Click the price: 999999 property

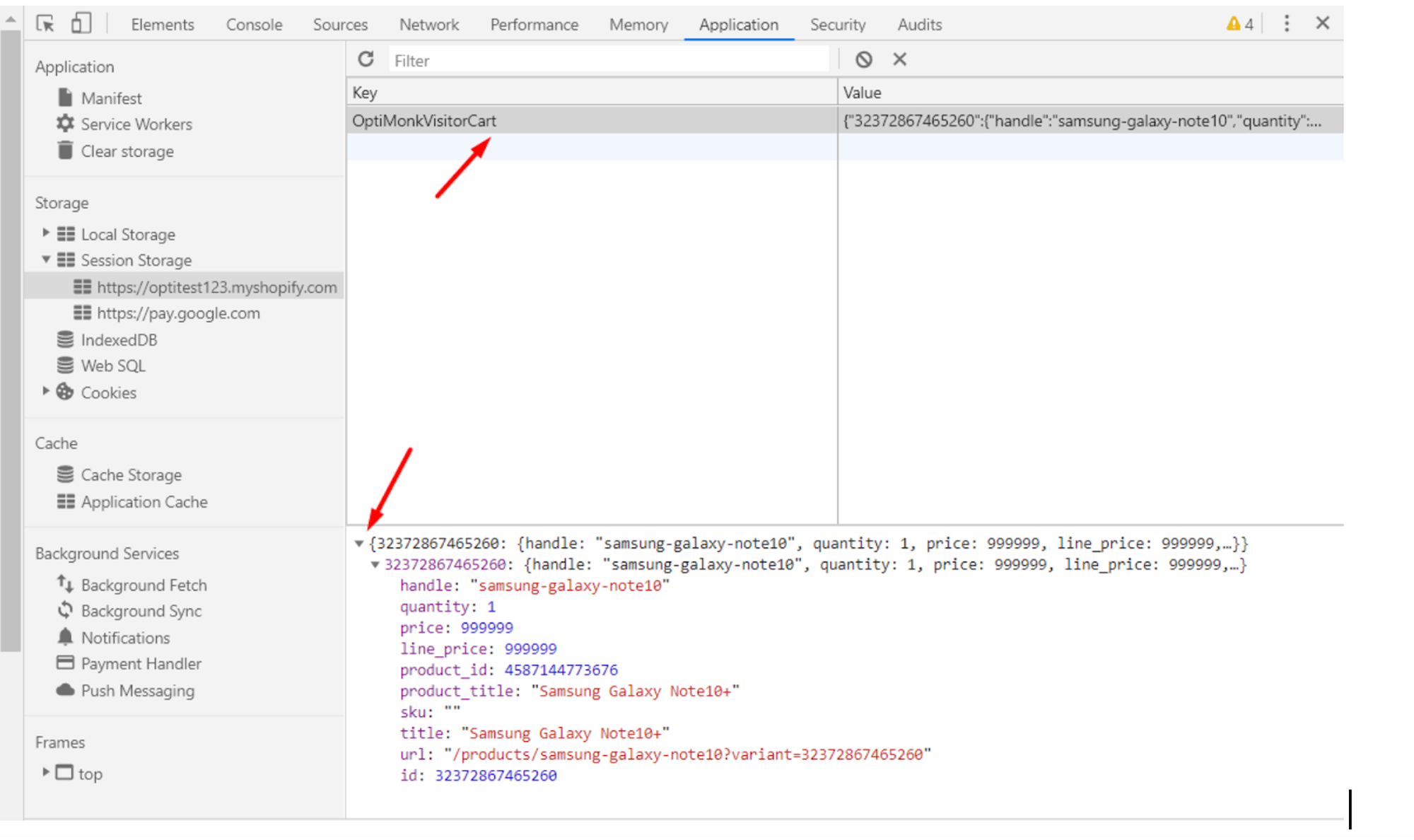coord(456,628)
